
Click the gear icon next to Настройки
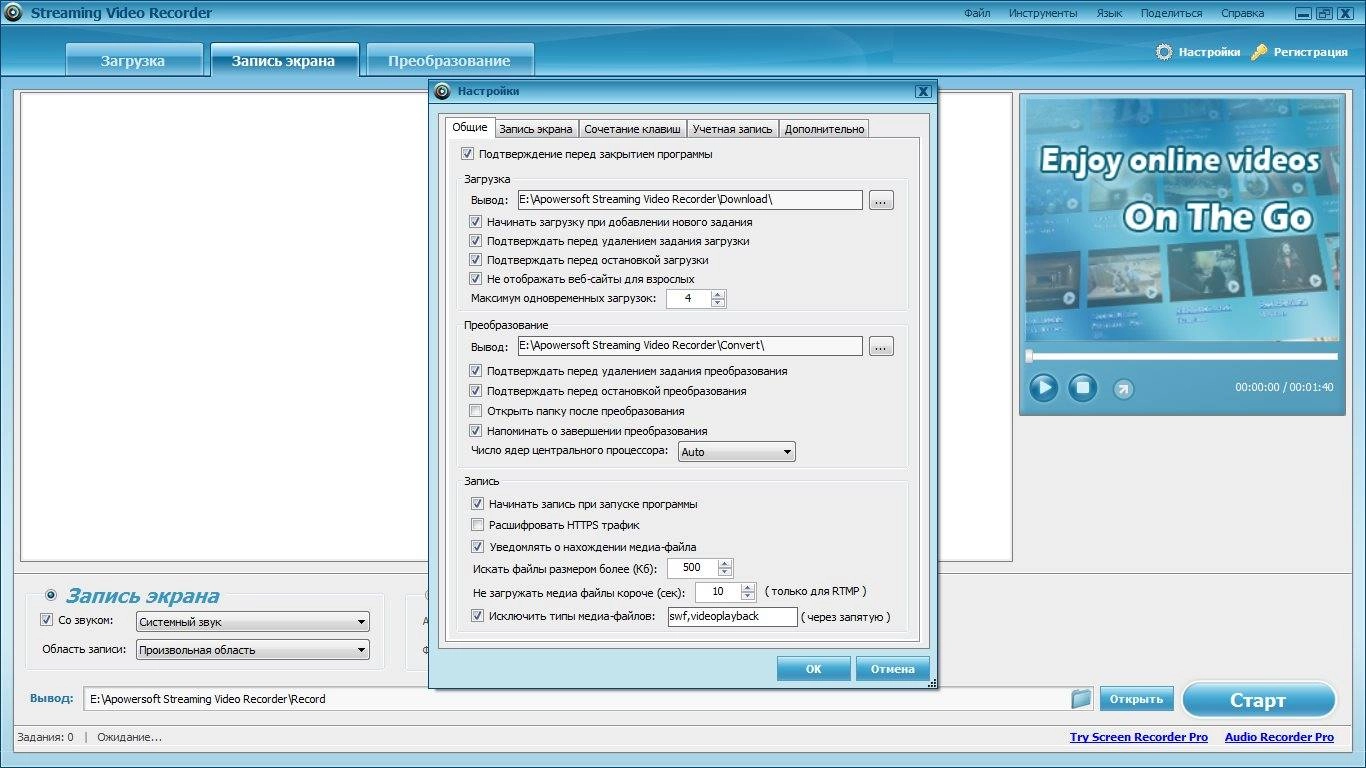(x=1164, y=52)
